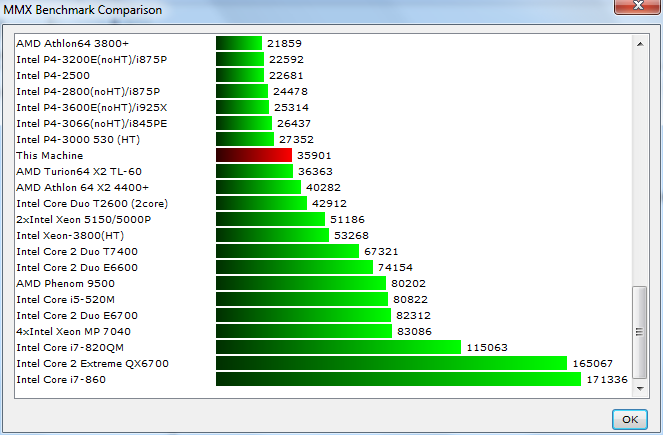Click the Intel Core i7-860 green bar
663x435 pixels.
tap(398, 379)
